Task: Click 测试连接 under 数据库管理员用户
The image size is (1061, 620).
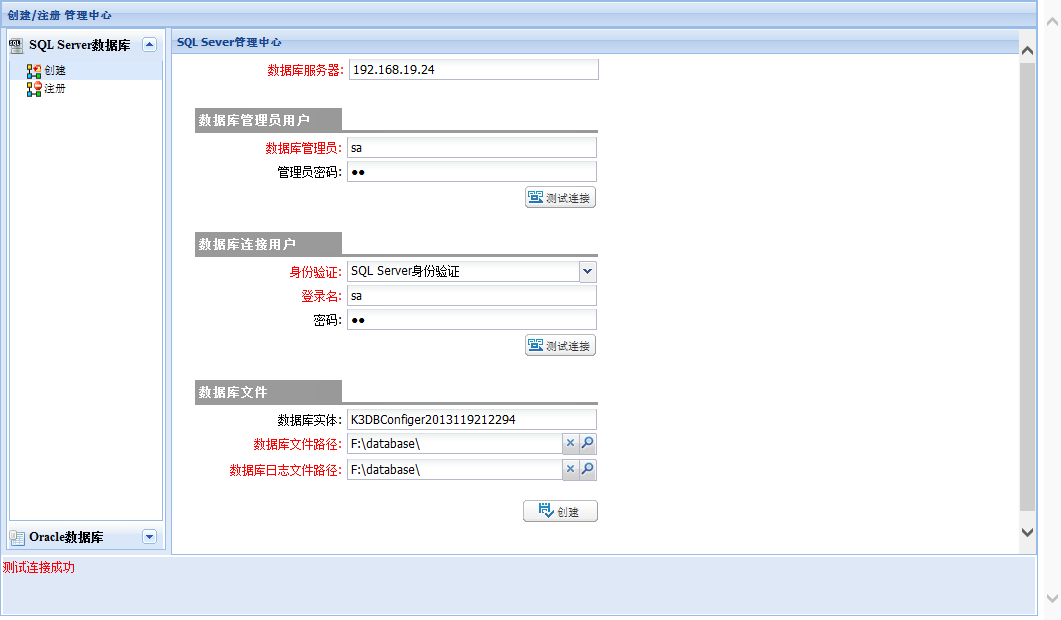Action: 560,198
